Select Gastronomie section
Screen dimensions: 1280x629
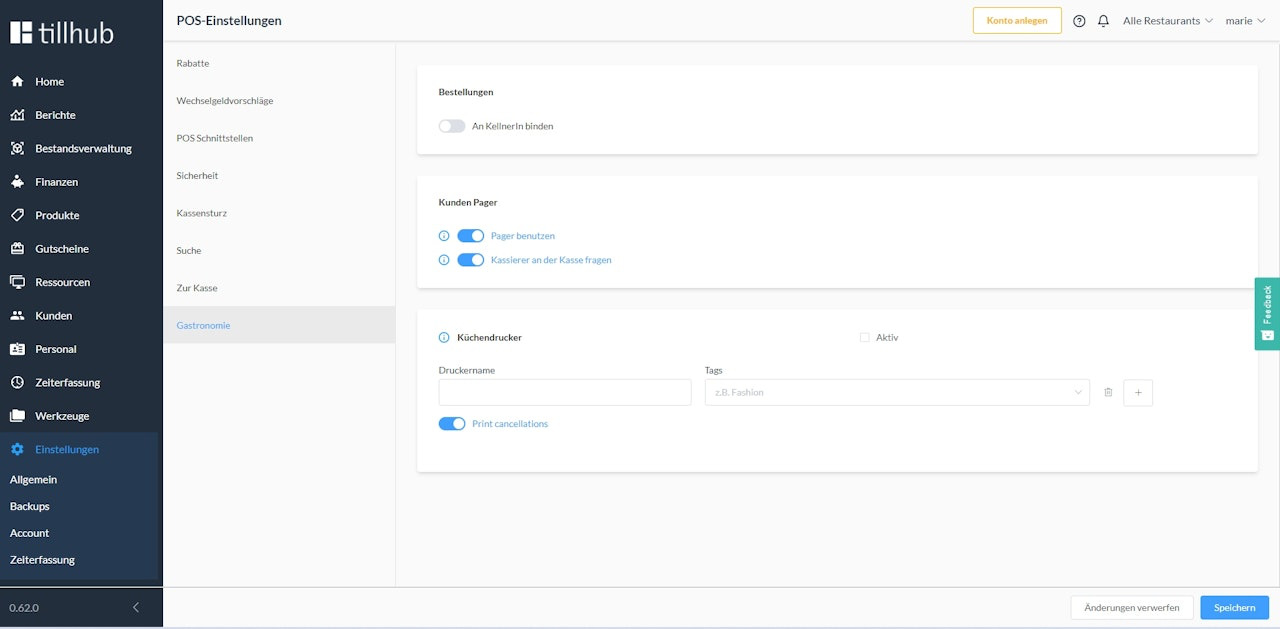279,325
